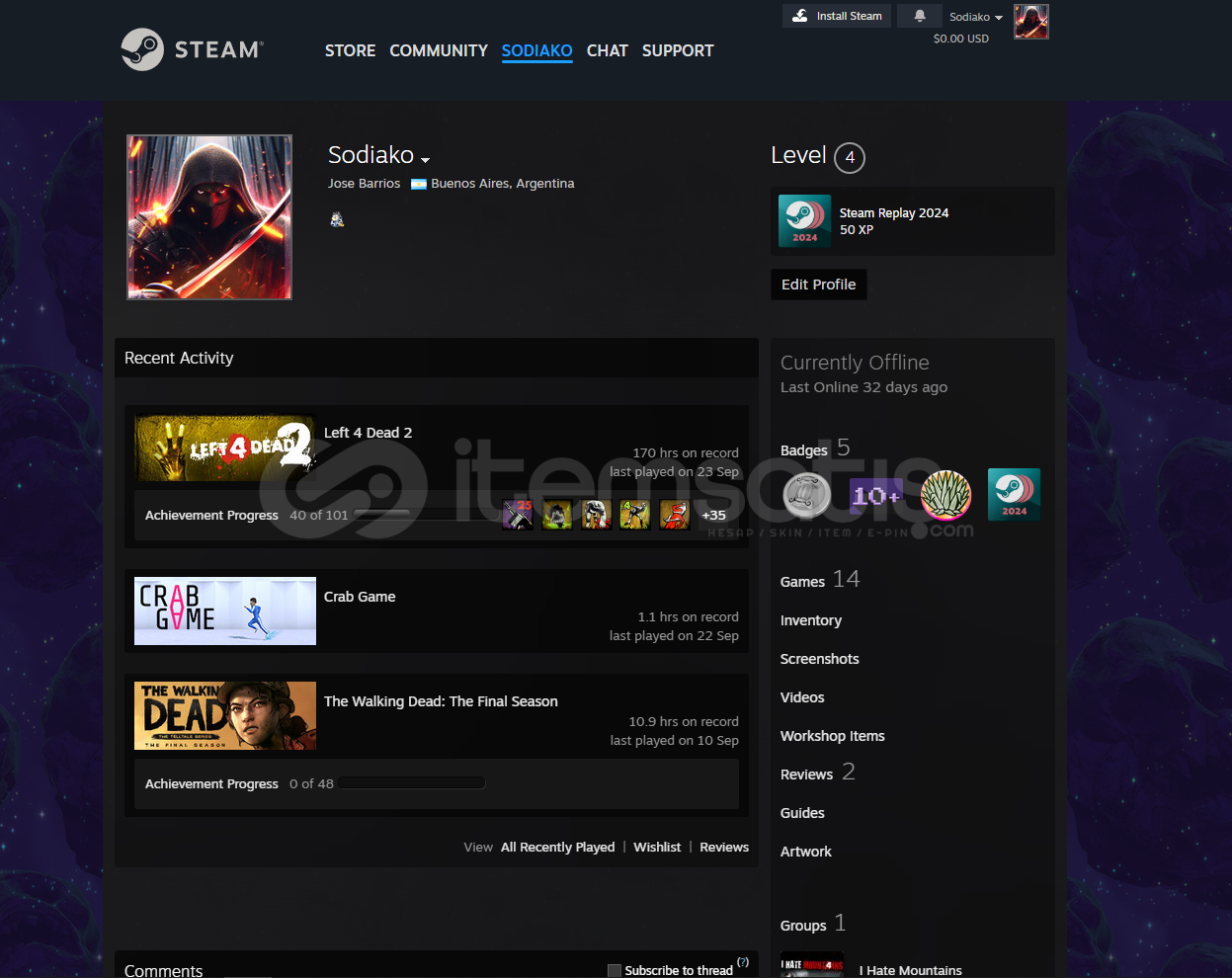The height and width of the screenshot is (978, 1232).
Task: Expand the dropdown arrow beside profile name
Action: (425, 159)
